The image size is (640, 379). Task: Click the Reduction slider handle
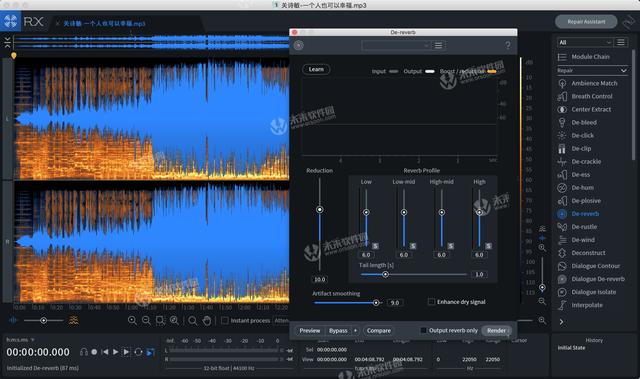320,210
